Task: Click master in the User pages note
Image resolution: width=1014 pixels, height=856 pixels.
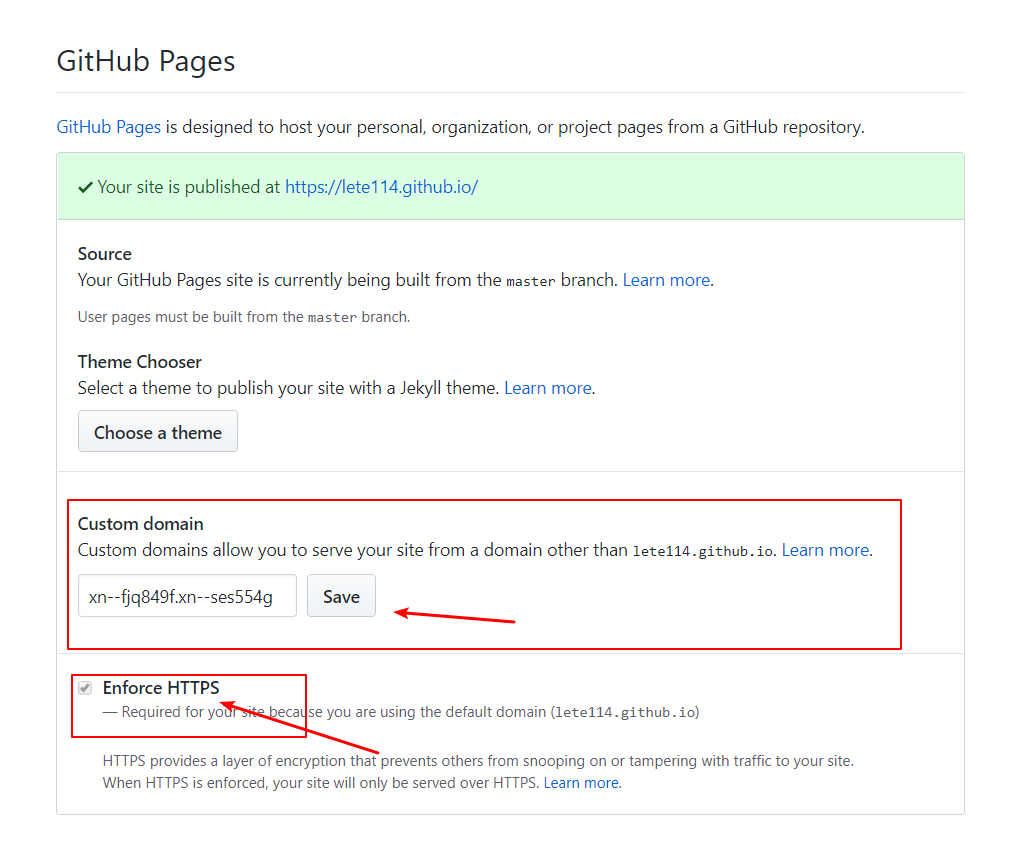Action: (331, 318)
